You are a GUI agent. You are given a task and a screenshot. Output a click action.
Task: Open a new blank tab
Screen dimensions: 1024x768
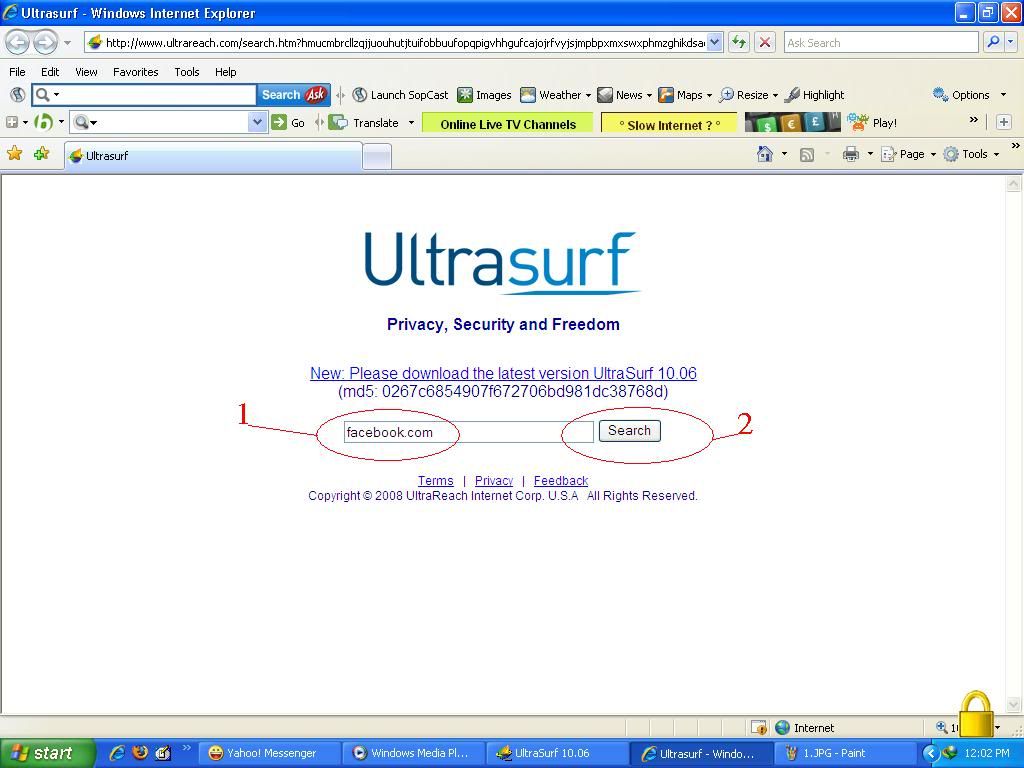(x=377, y=157)
